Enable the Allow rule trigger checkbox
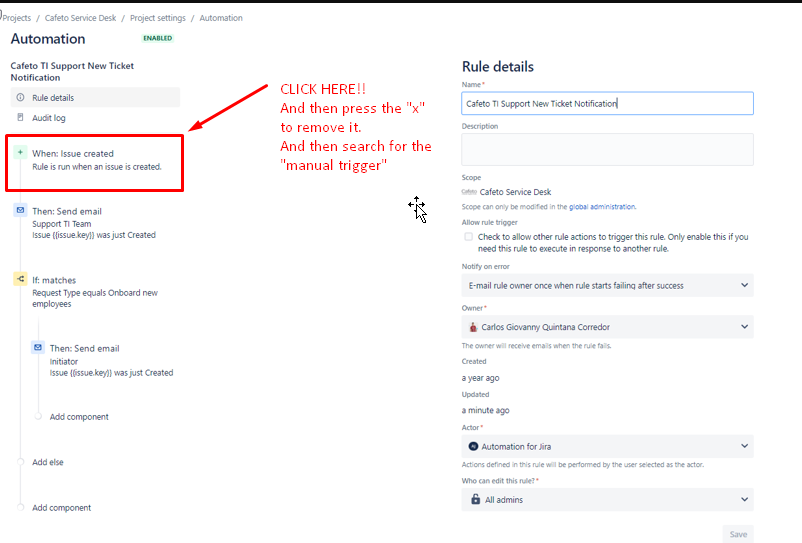 pos(469,237)
